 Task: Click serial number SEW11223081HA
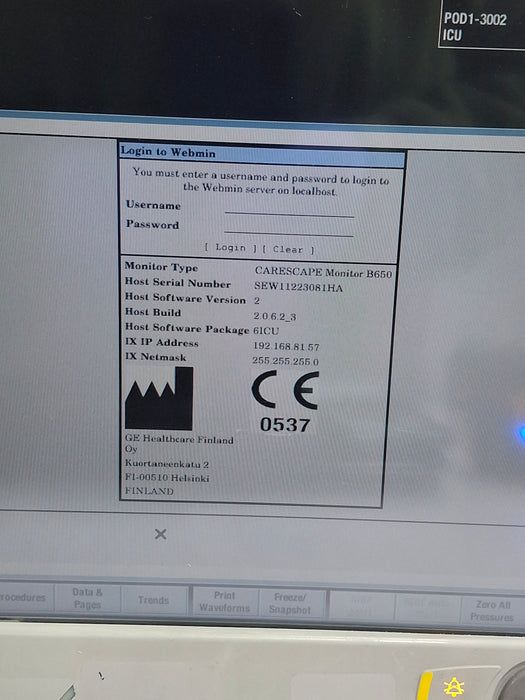[299, 287]
